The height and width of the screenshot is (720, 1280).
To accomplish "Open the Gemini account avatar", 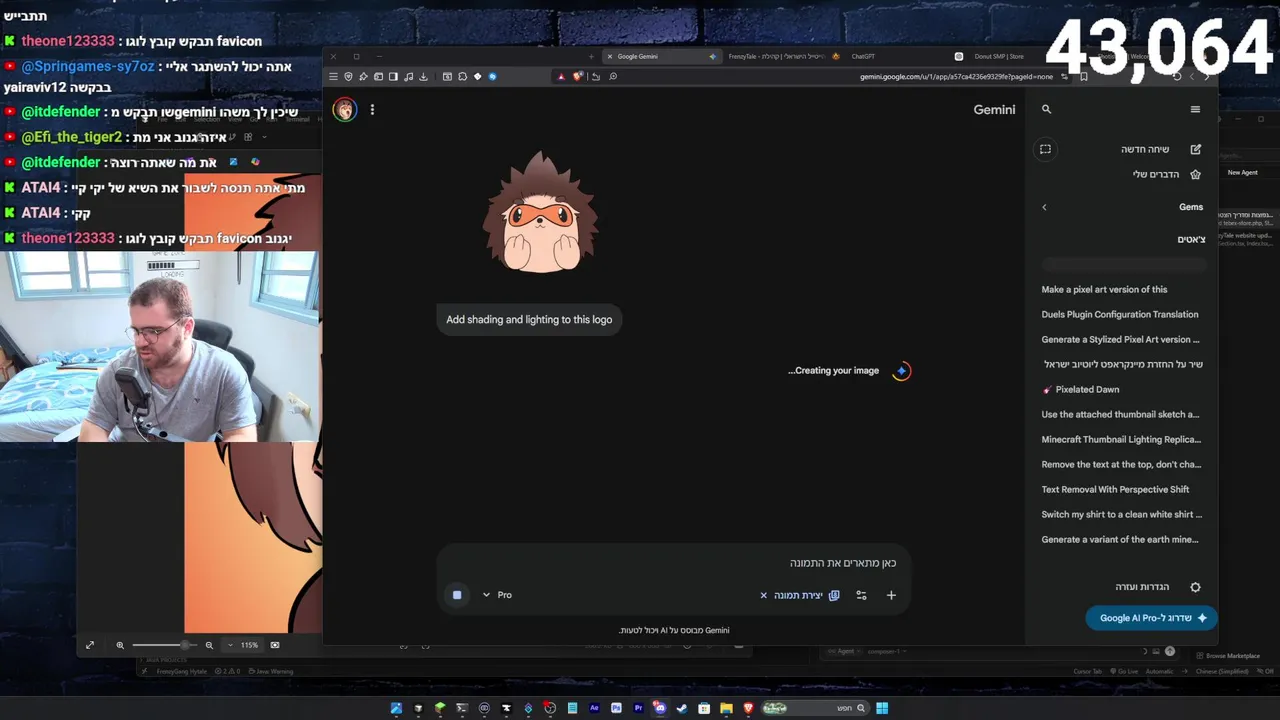I will pyautogui.click(x=344, y=110).
